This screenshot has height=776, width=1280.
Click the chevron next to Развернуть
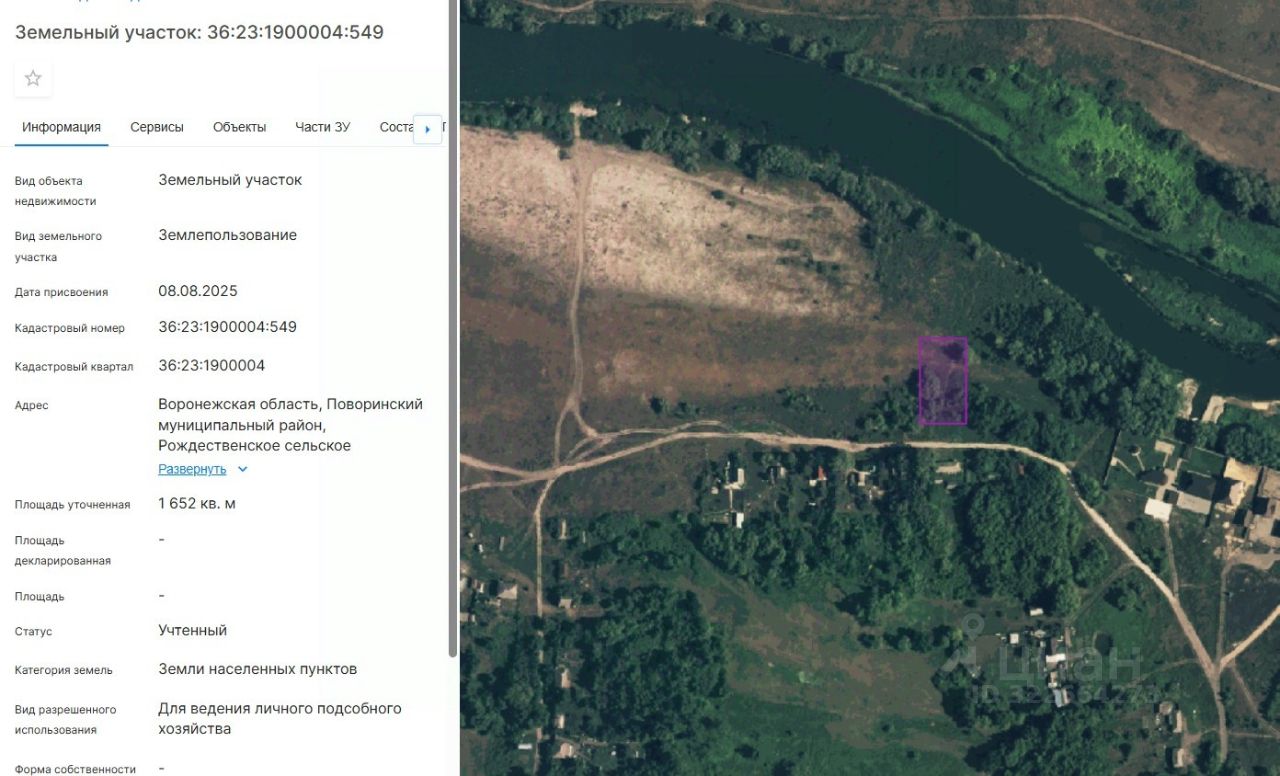(242, 469)
